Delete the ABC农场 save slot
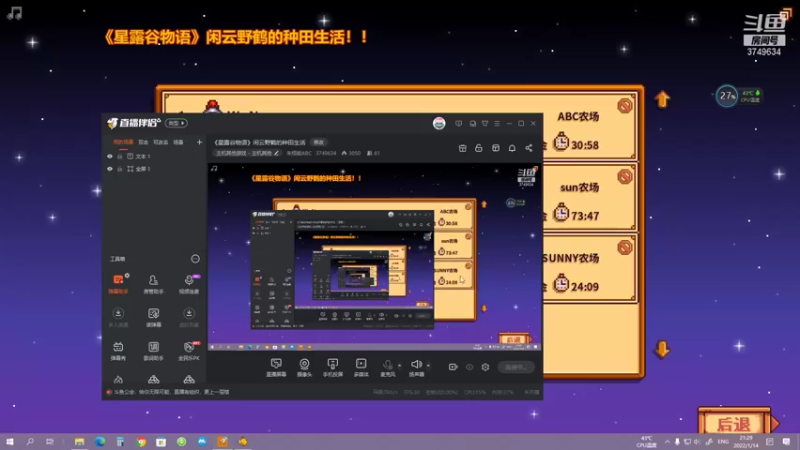This screenshot has height=450, width=800. click(624, 106)
